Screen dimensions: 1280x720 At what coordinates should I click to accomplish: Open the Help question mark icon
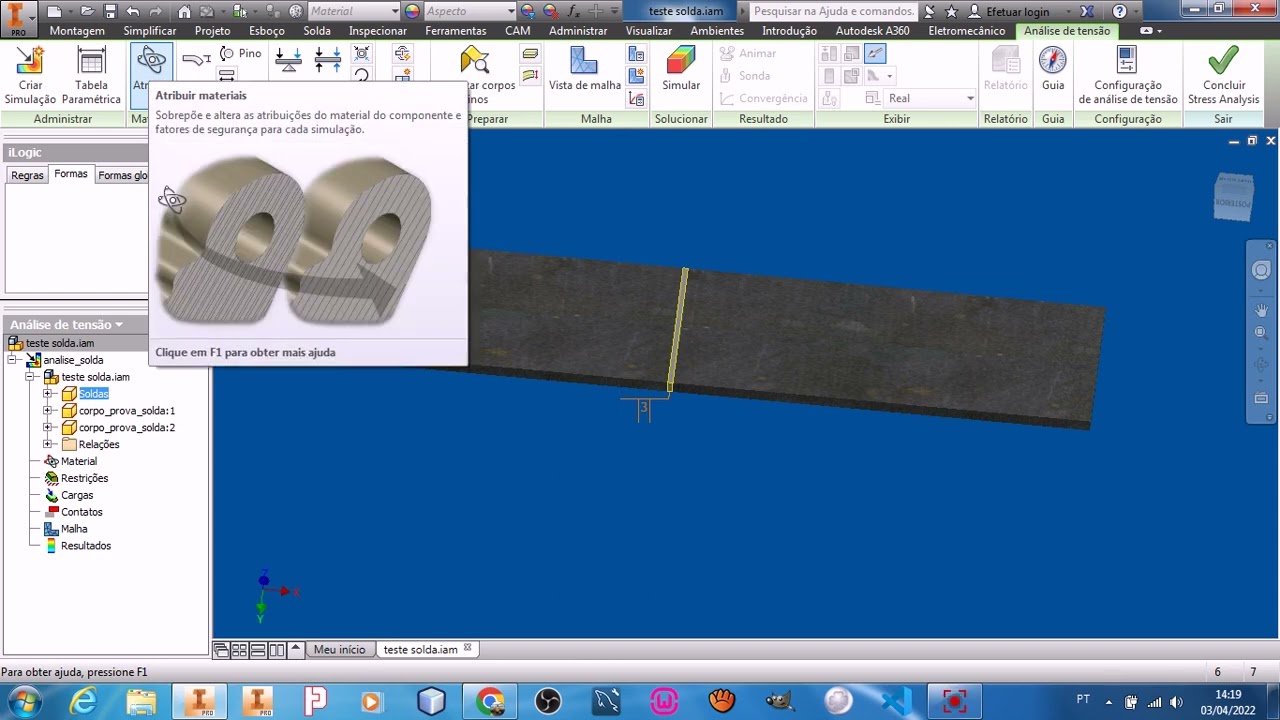pos(1119,11)
